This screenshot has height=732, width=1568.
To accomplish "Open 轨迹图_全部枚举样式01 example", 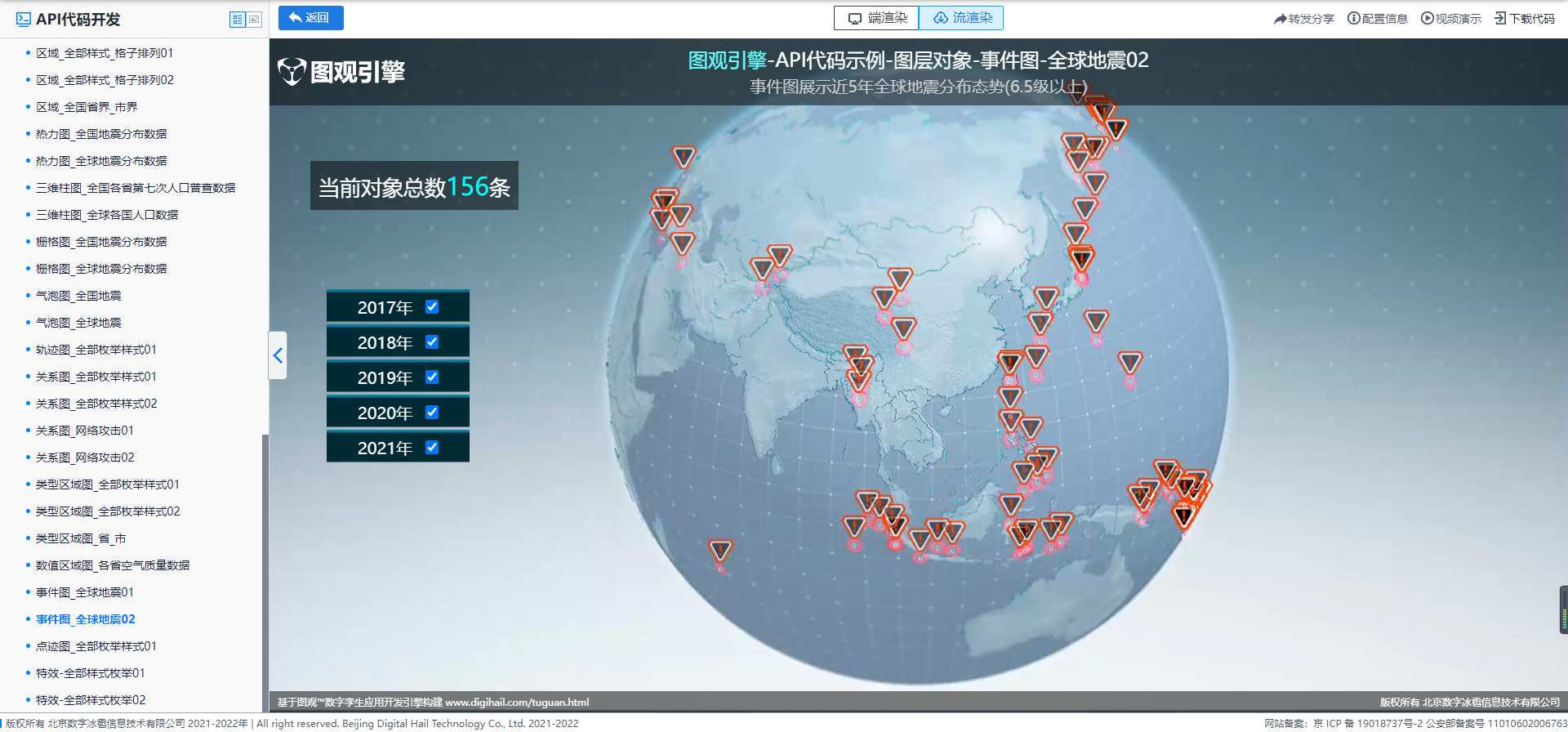I will click(96, 350).
